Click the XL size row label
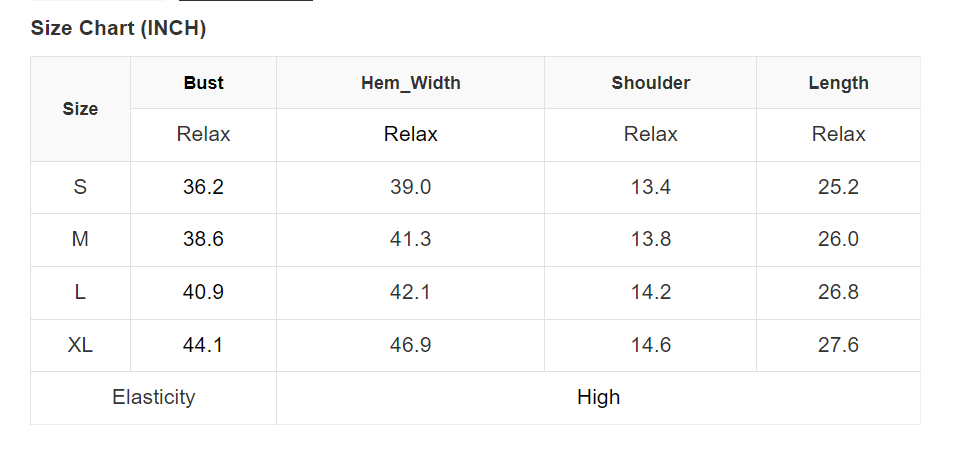The width and height of the screenshot is (968, 453). [80, 345]
